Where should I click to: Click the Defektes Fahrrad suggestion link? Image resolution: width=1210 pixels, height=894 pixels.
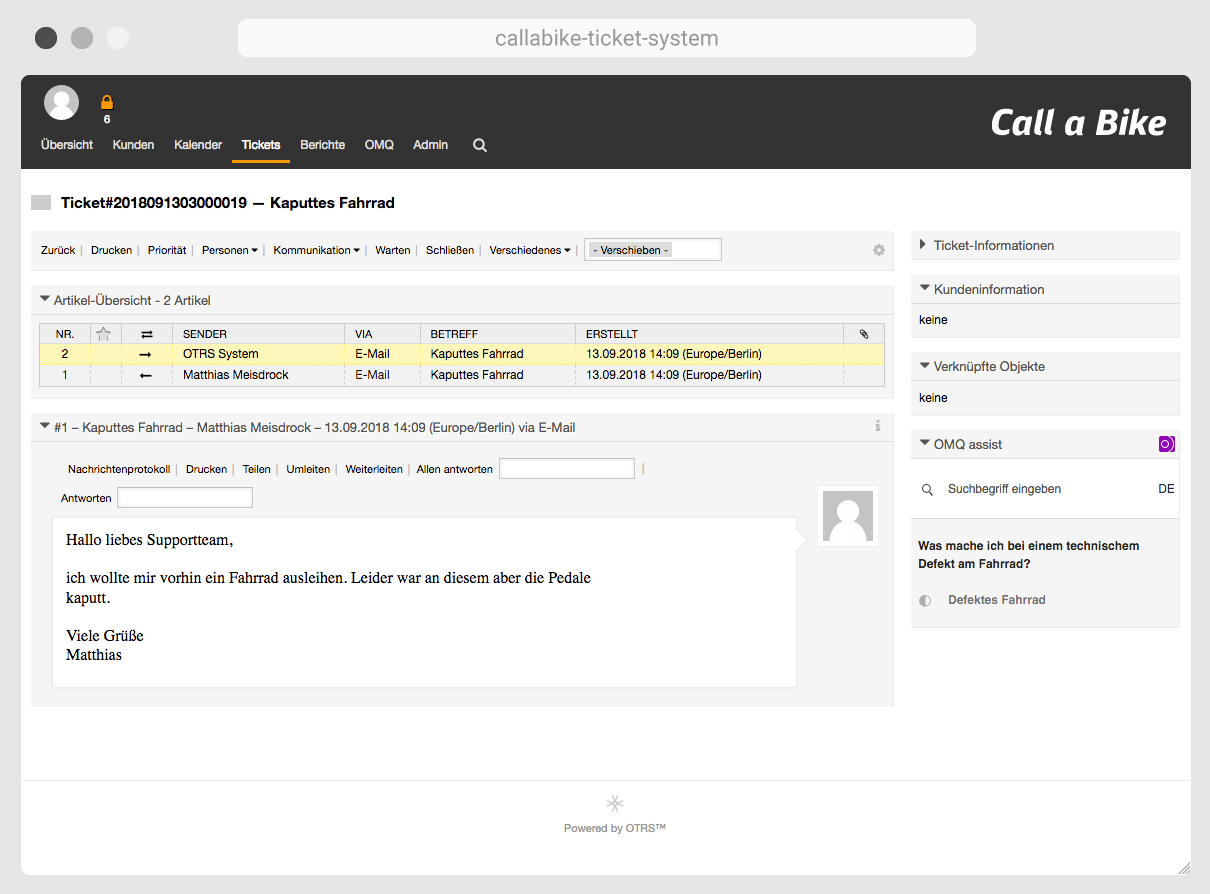[x=996, y=600]
